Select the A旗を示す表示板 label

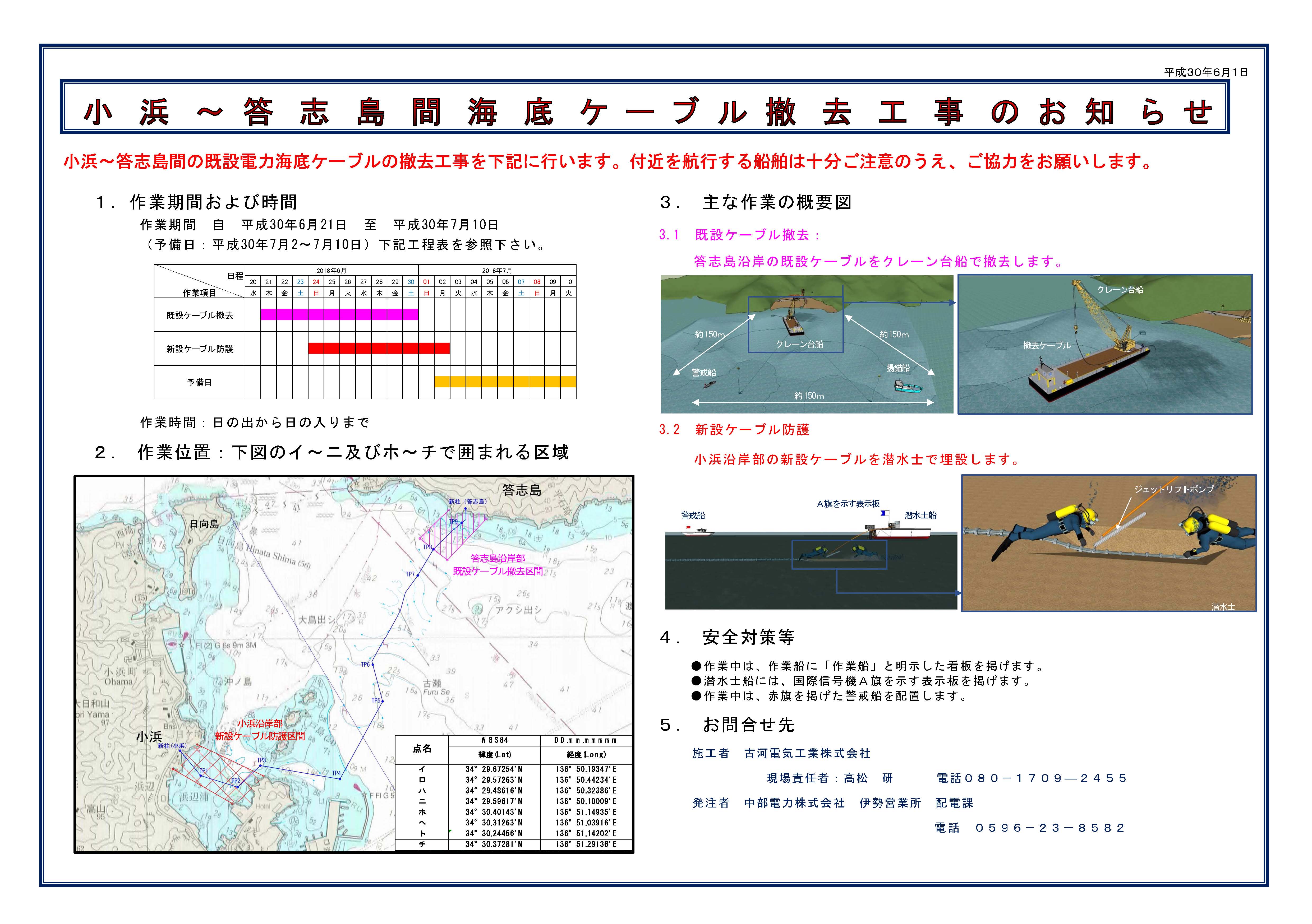(x=848, y=504)
